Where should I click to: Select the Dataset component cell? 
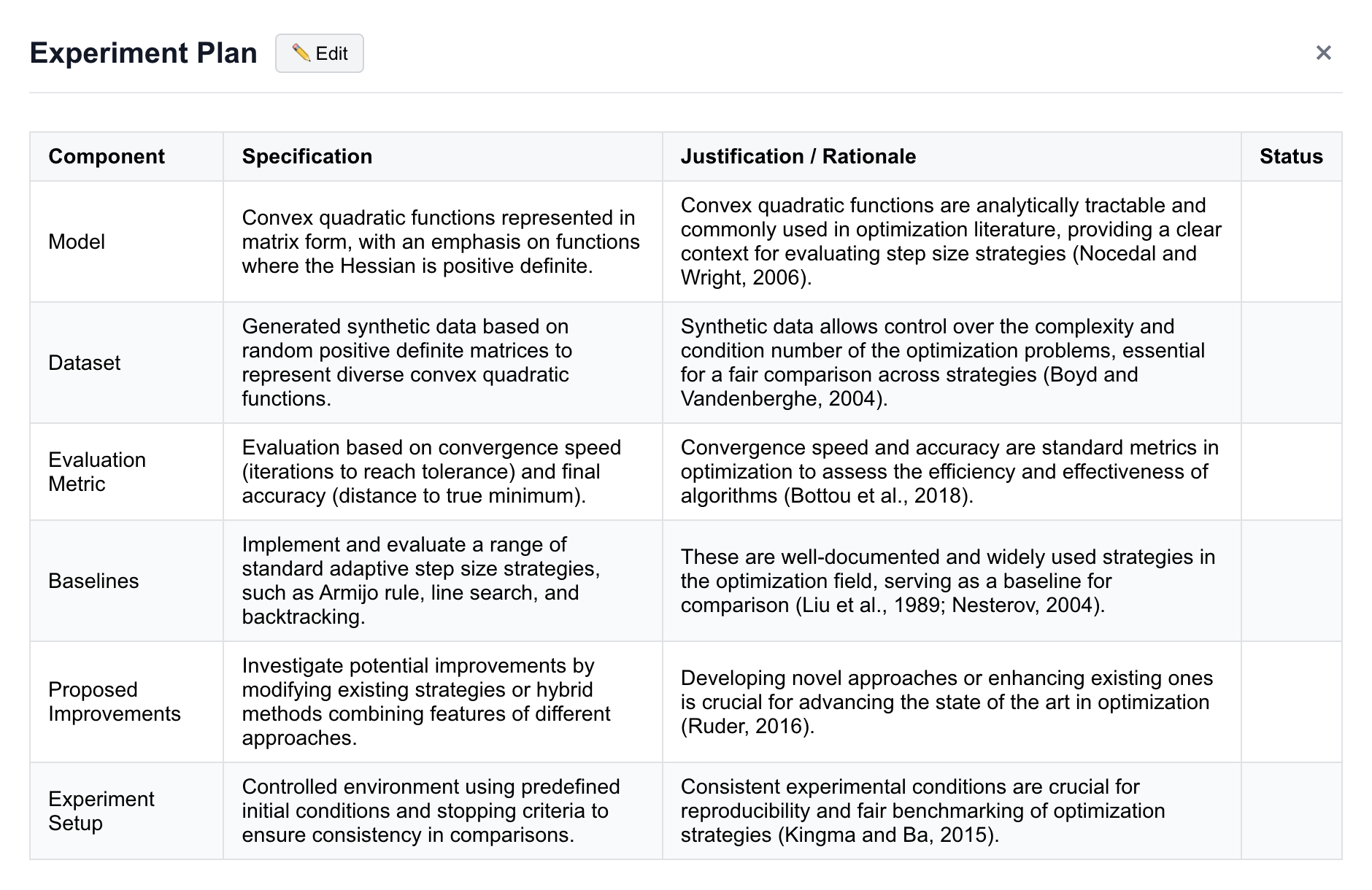[85, 363]
